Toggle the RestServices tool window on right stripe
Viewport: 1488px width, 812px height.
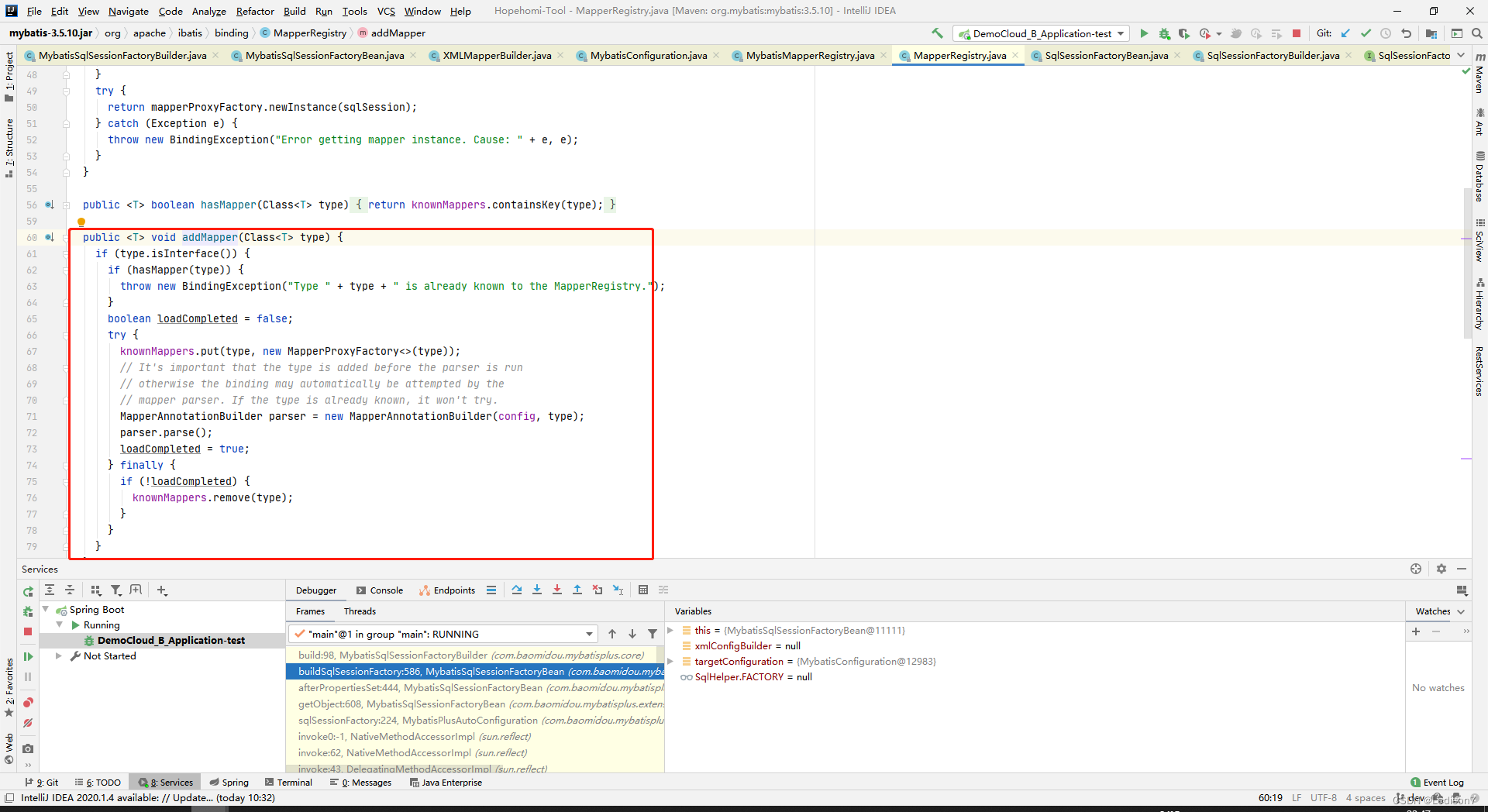click(1479, 371)
